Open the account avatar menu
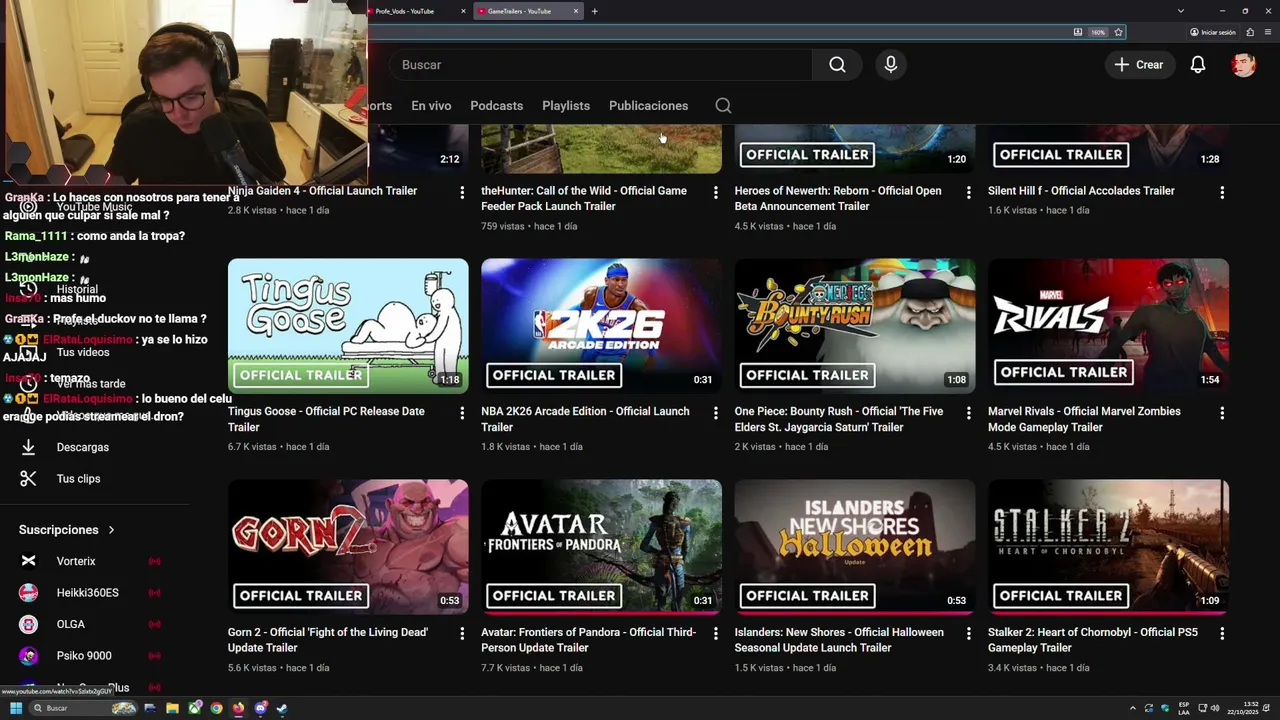The width and height of the screenshot is (1280, 720). [1243, 65]
